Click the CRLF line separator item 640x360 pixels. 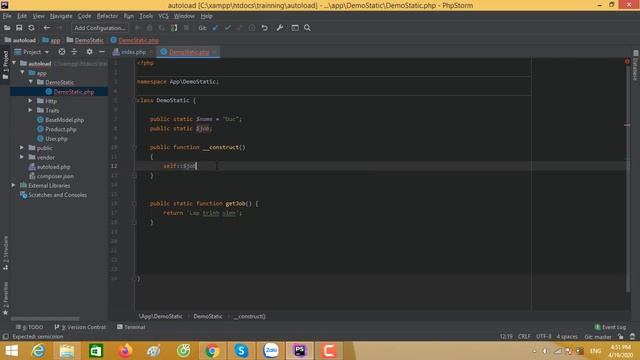click(524, 337)
